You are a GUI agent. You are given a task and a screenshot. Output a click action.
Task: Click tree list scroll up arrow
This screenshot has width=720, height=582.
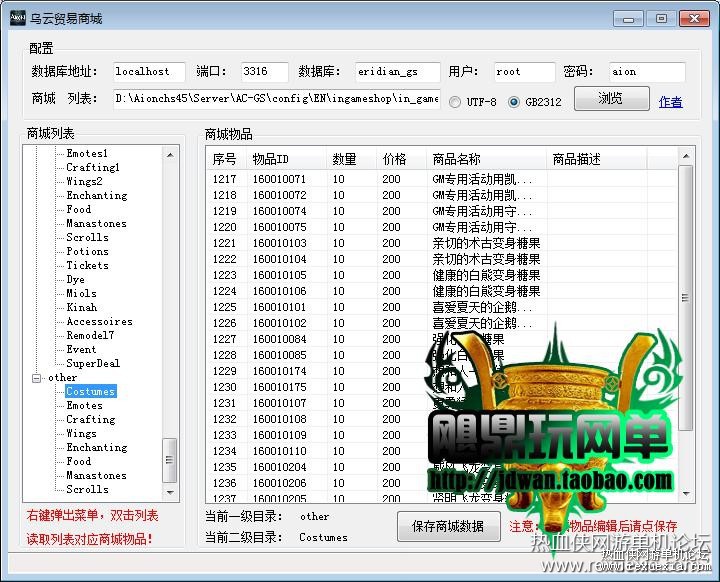click(170, 155)
